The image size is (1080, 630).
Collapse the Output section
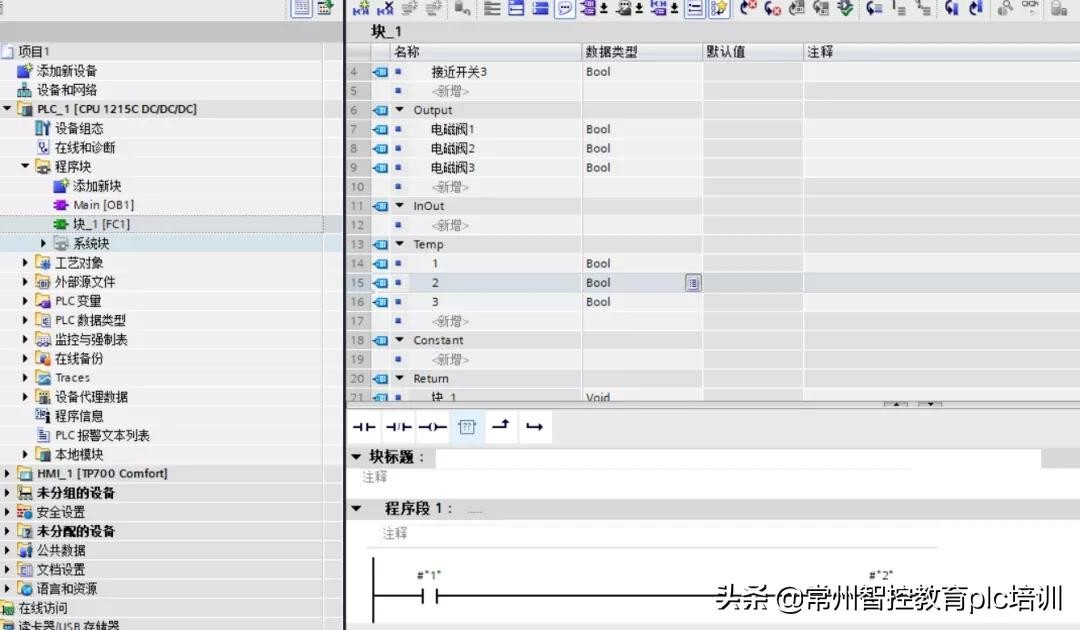[400, 110]
